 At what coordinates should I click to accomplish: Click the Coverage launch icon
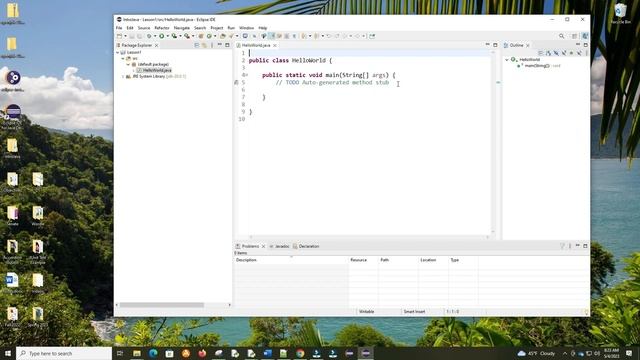tap(174, 36)
